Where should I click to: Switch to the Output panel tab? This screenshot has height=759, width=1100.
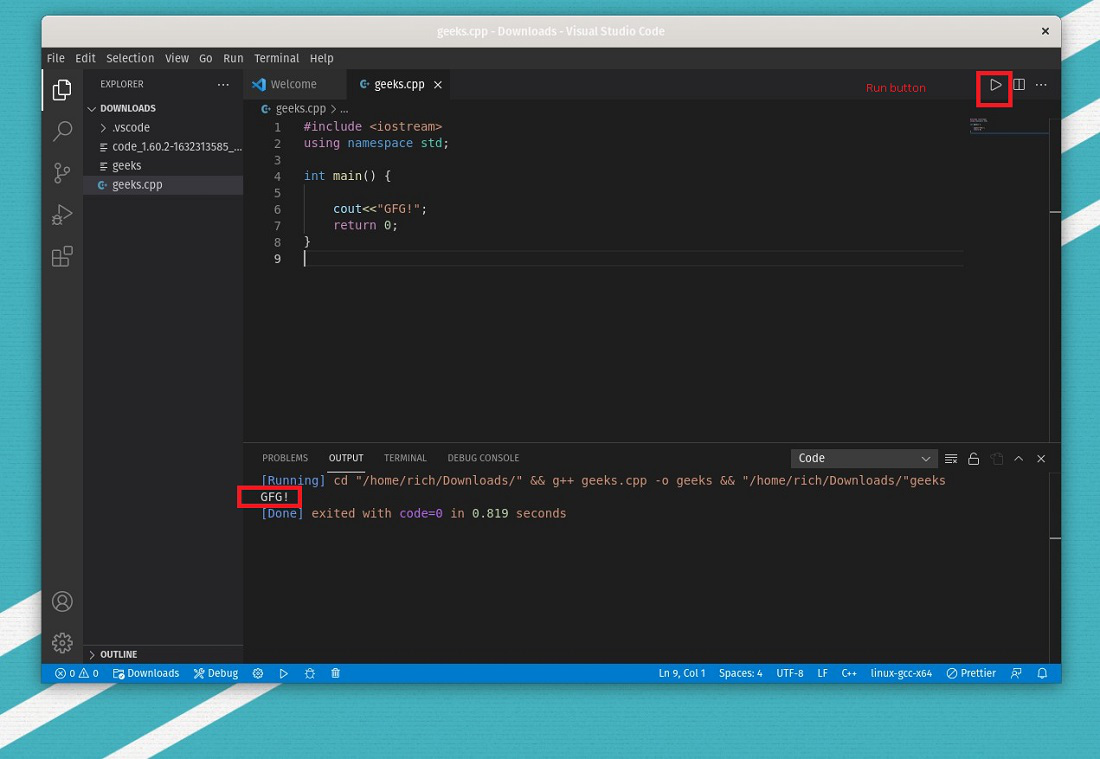(346, 458)
